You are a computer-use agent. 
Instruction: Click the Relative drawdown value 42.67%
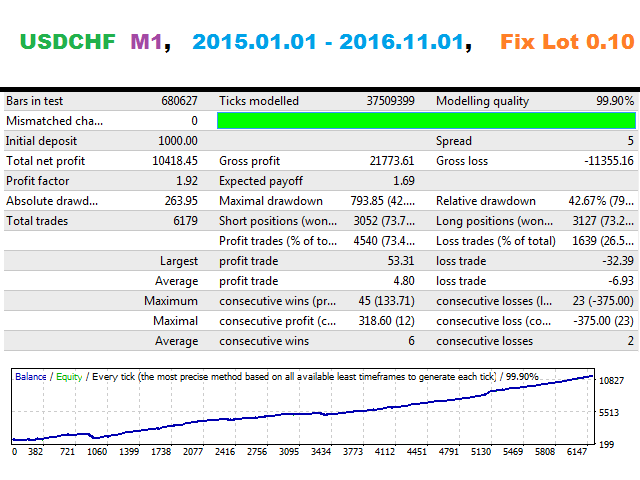(601, 201)
